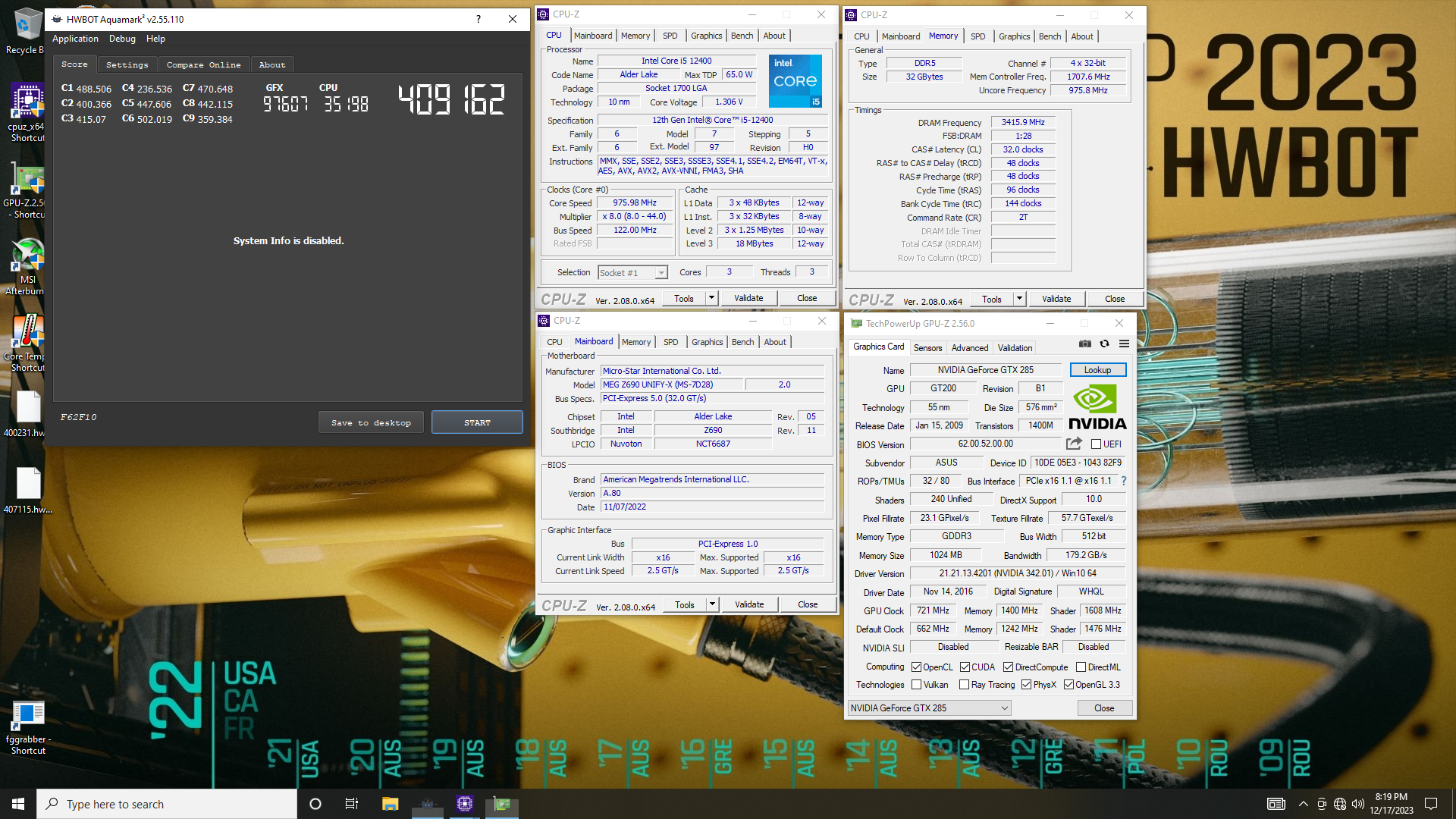Click the GPU-Z screenshot camera icon
The width and height of the screenshot is (1456, 819).
[1085, 344]
